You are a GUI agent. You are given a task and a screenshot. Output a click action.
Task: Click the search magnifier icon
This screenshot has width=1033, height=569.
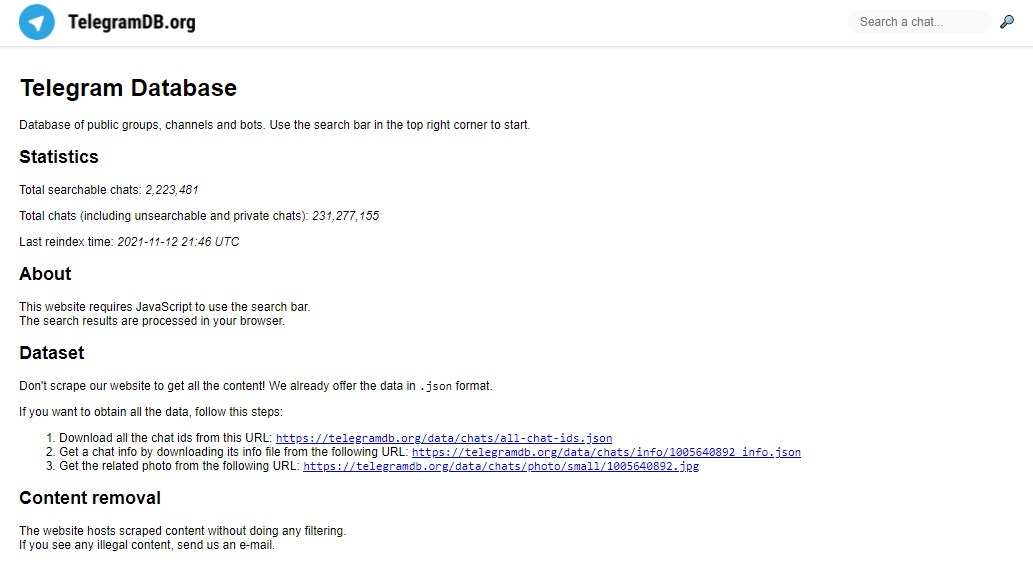pos(1007,22)
